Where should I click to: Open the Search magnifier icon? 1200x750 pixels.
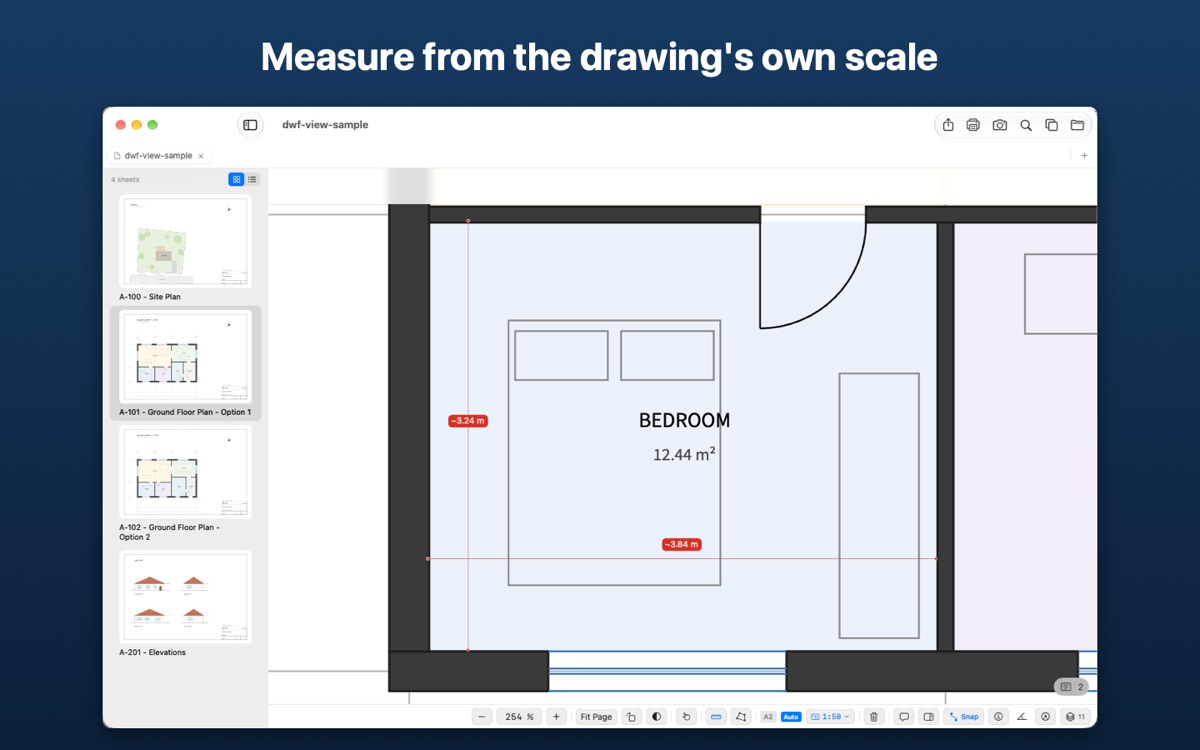pyautogui.click(x=1025, y=125)
